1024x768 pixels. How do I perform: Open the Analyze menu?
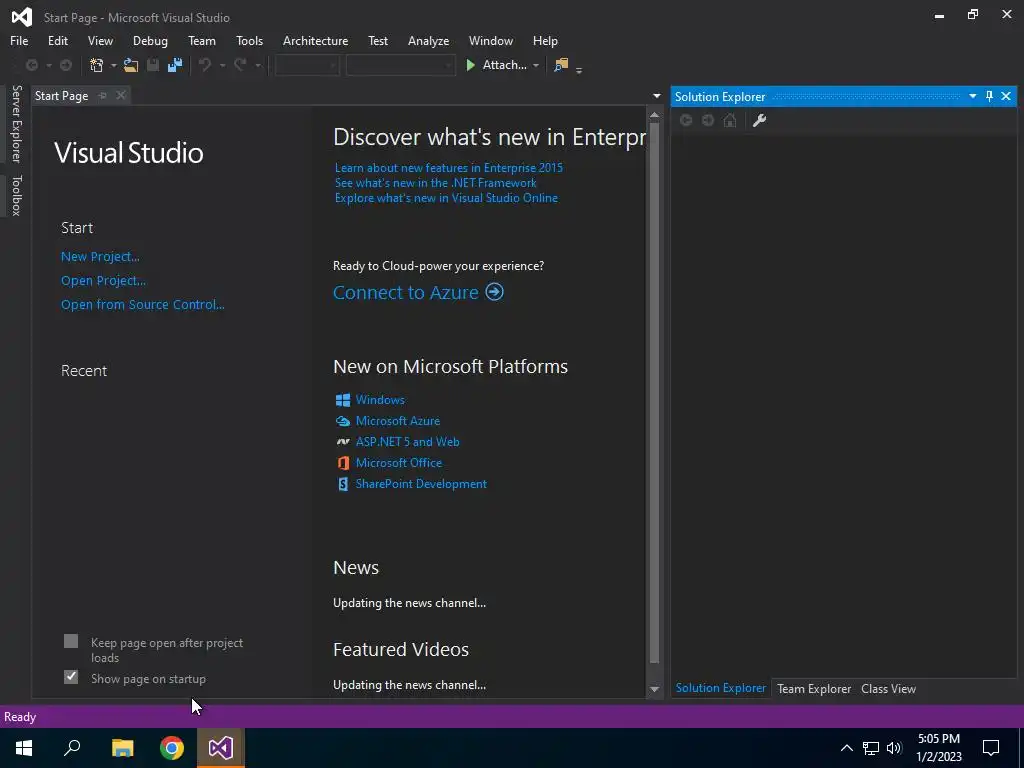coord(428,40)
